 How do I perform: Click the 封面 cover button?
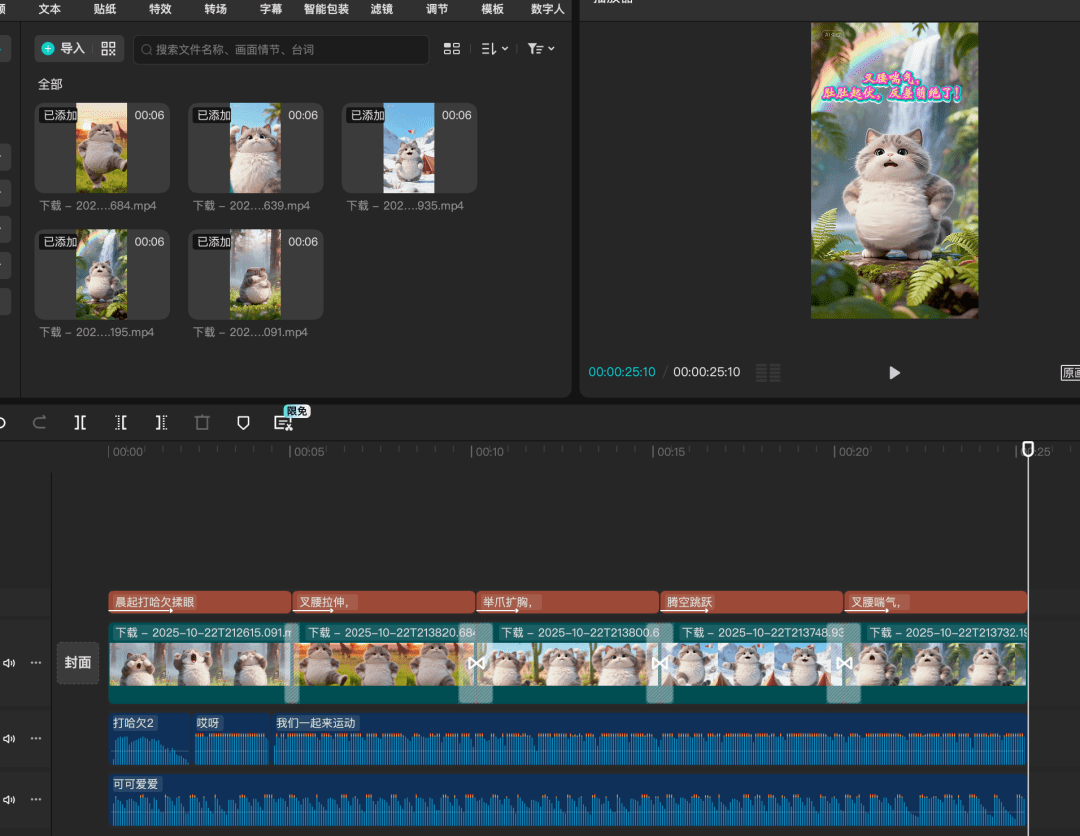78,662
